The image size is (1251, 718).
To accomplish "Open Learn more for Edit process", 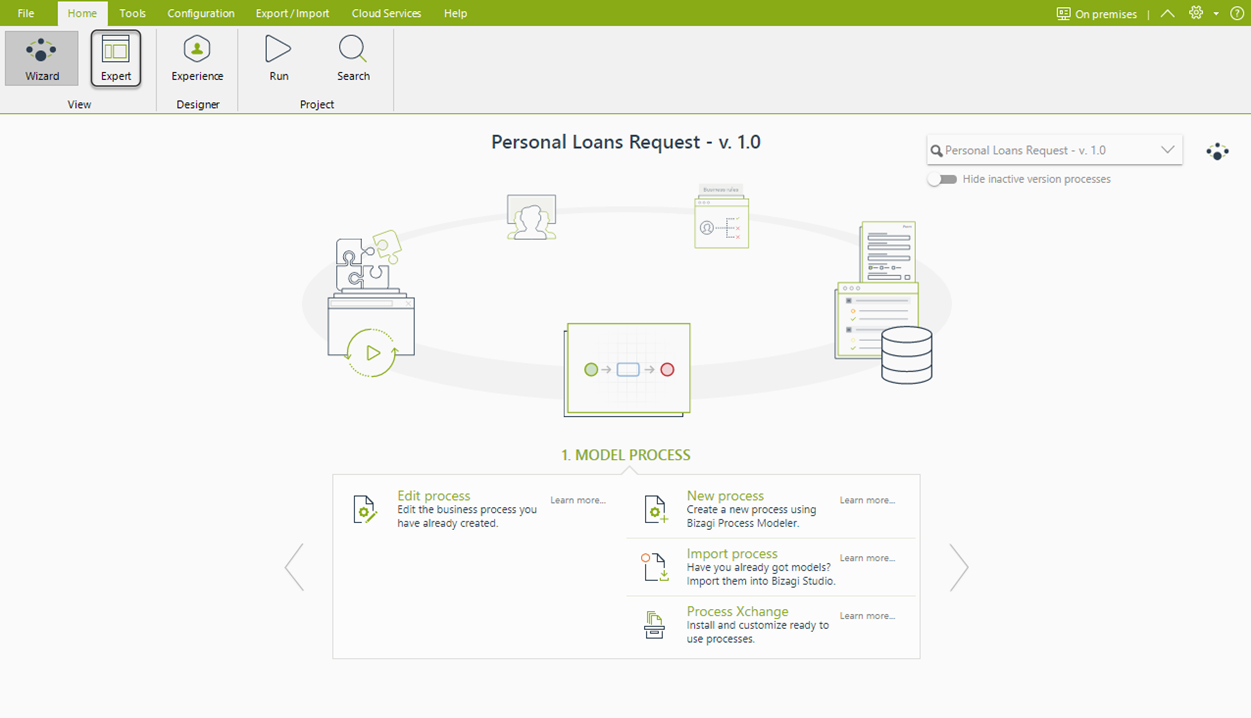I will [x=578, y=500].
